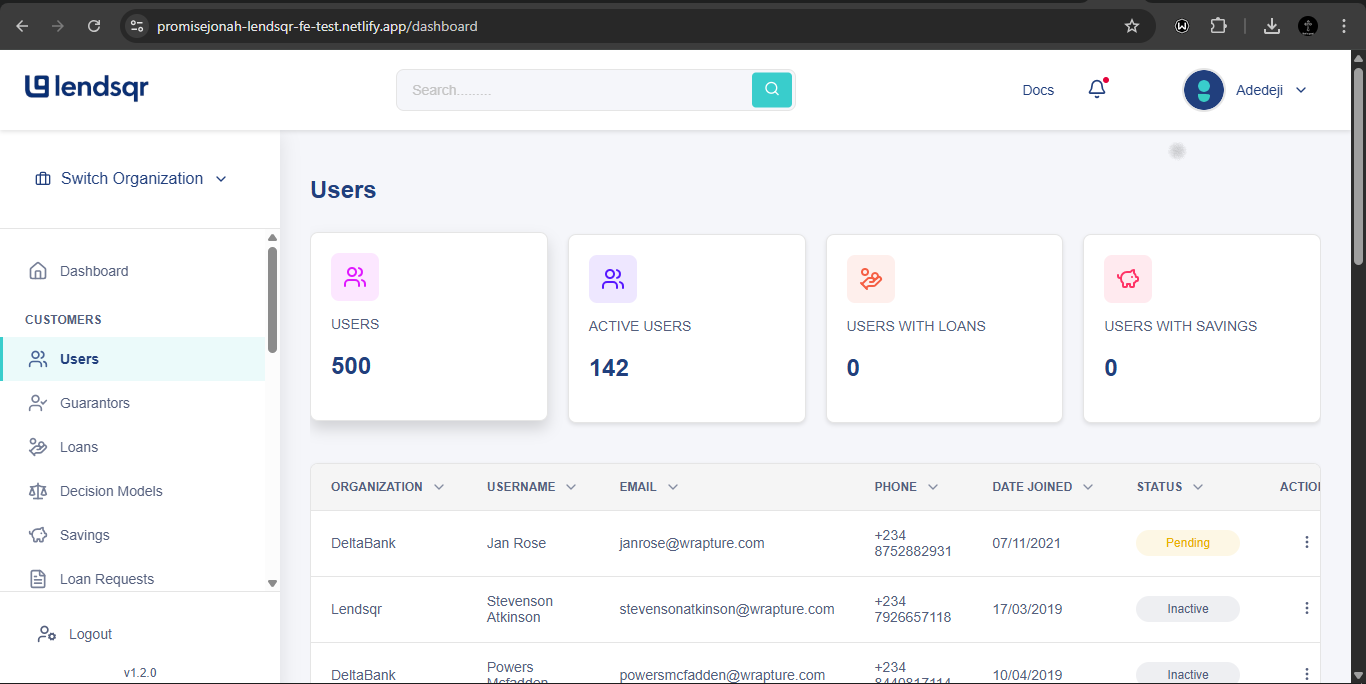The height and width of the screenshot is (684, 1366).
Task: Click the purple icon on ACTIVE USERS card
Action: pyautogui.click(x=613, y=279)
